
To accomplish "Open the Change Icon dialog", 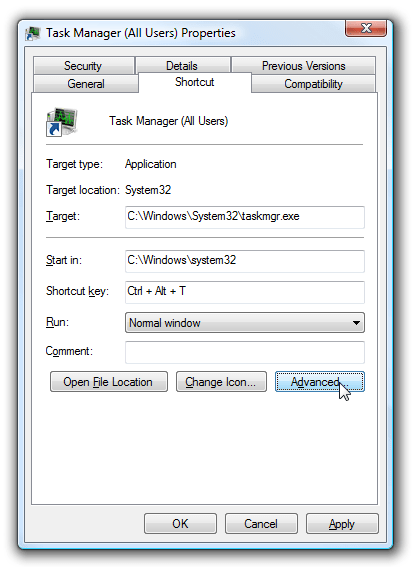I will 221,381.
